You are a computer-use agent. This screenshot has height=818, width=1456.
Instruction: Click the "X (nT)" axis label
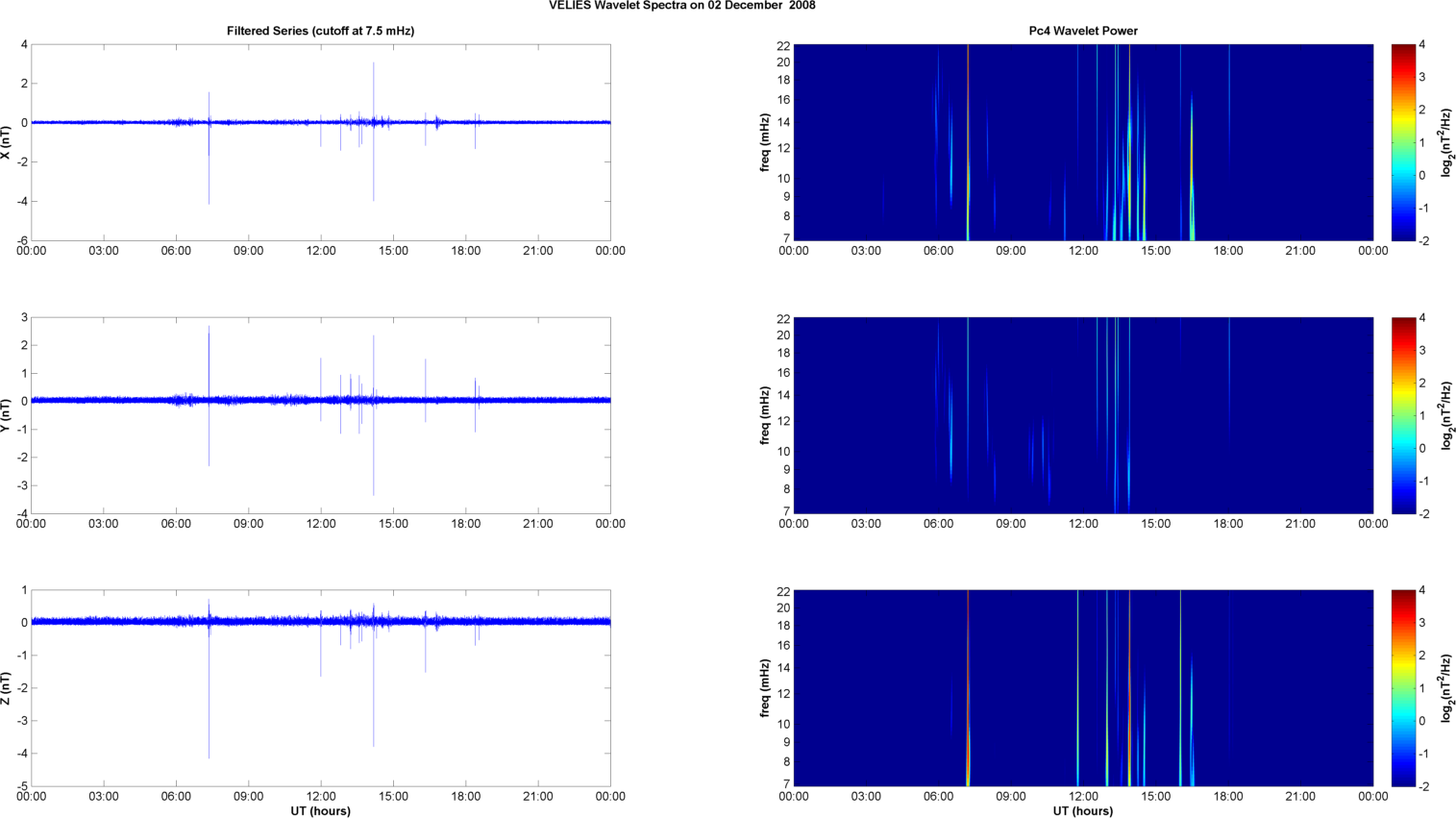point(6,142)
